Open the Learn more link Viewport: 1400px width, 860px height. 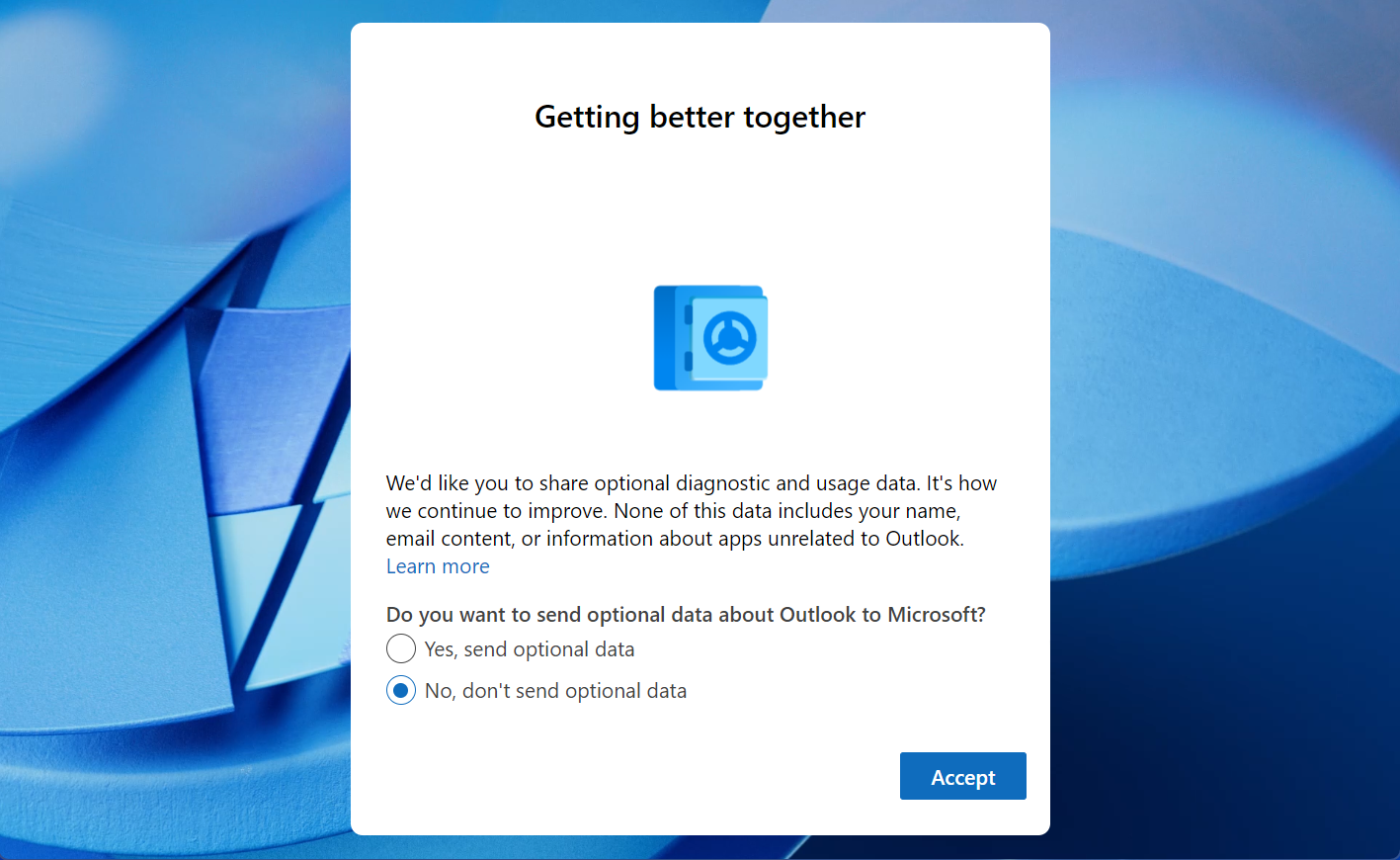pos(438,566)
